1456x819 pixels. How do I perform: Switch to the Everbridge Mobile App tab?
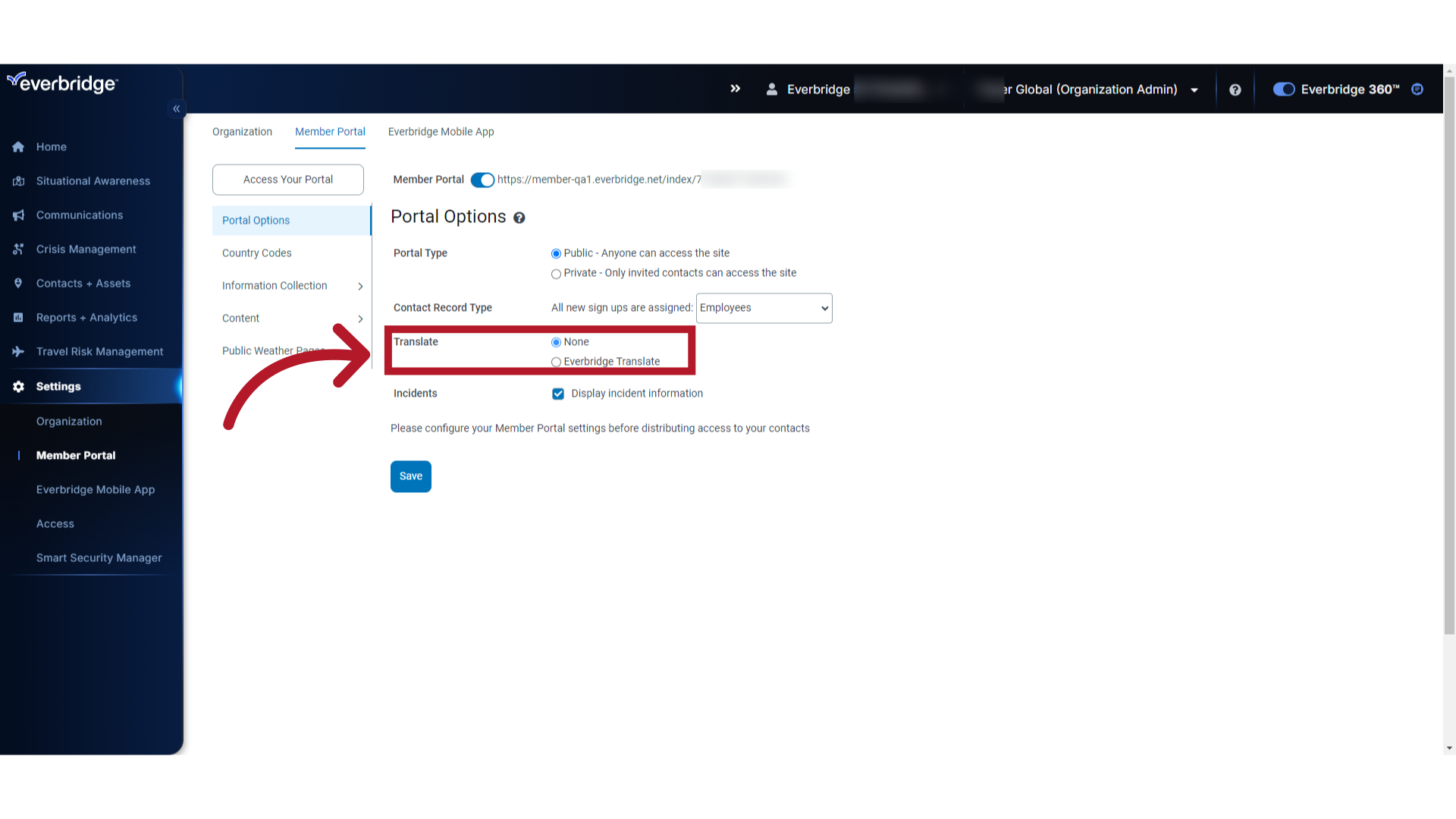(x=441, y=131)
